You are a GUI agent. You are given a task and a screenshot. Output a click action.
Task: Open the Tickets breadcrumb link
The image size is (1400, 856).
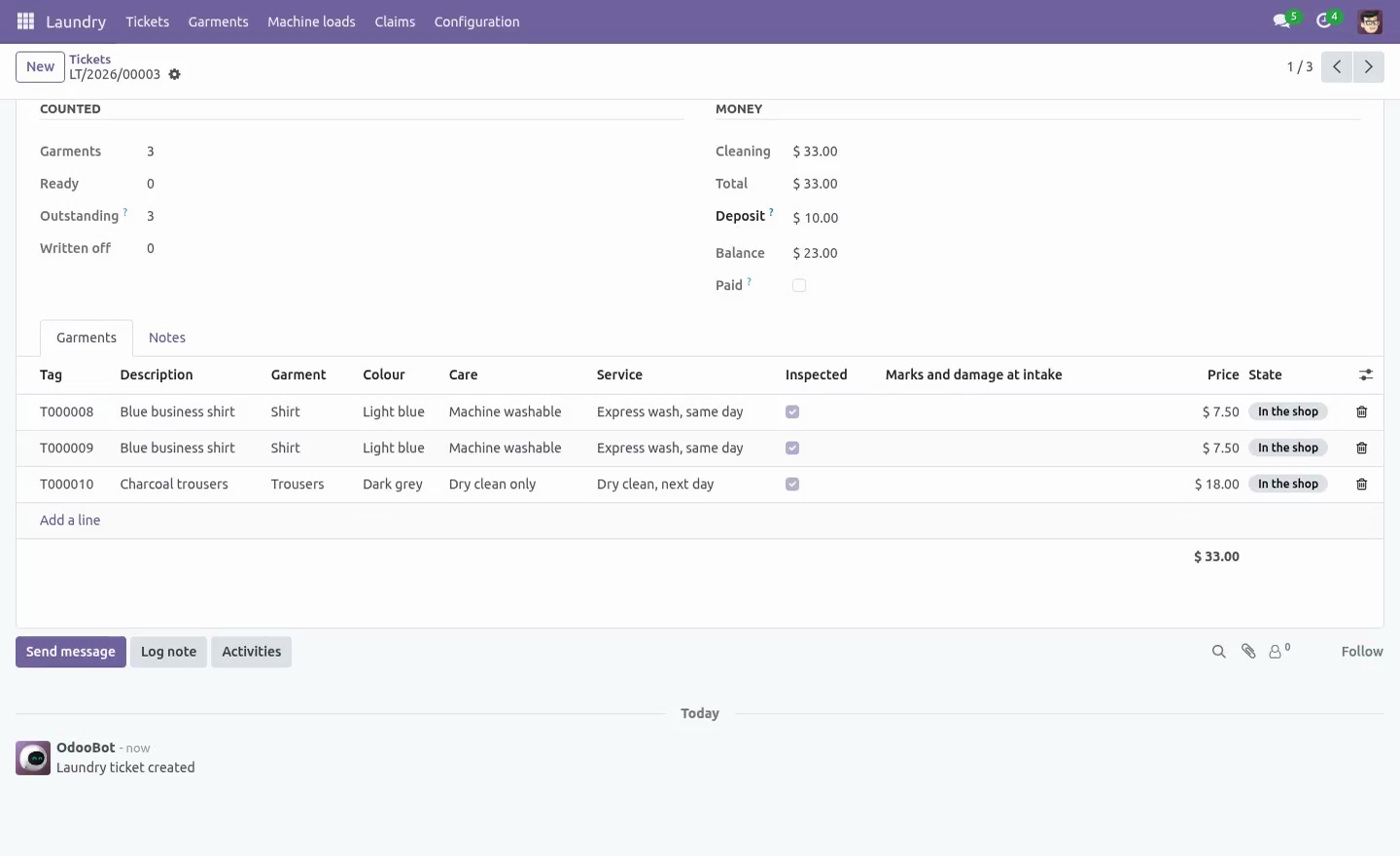[89, 59]
